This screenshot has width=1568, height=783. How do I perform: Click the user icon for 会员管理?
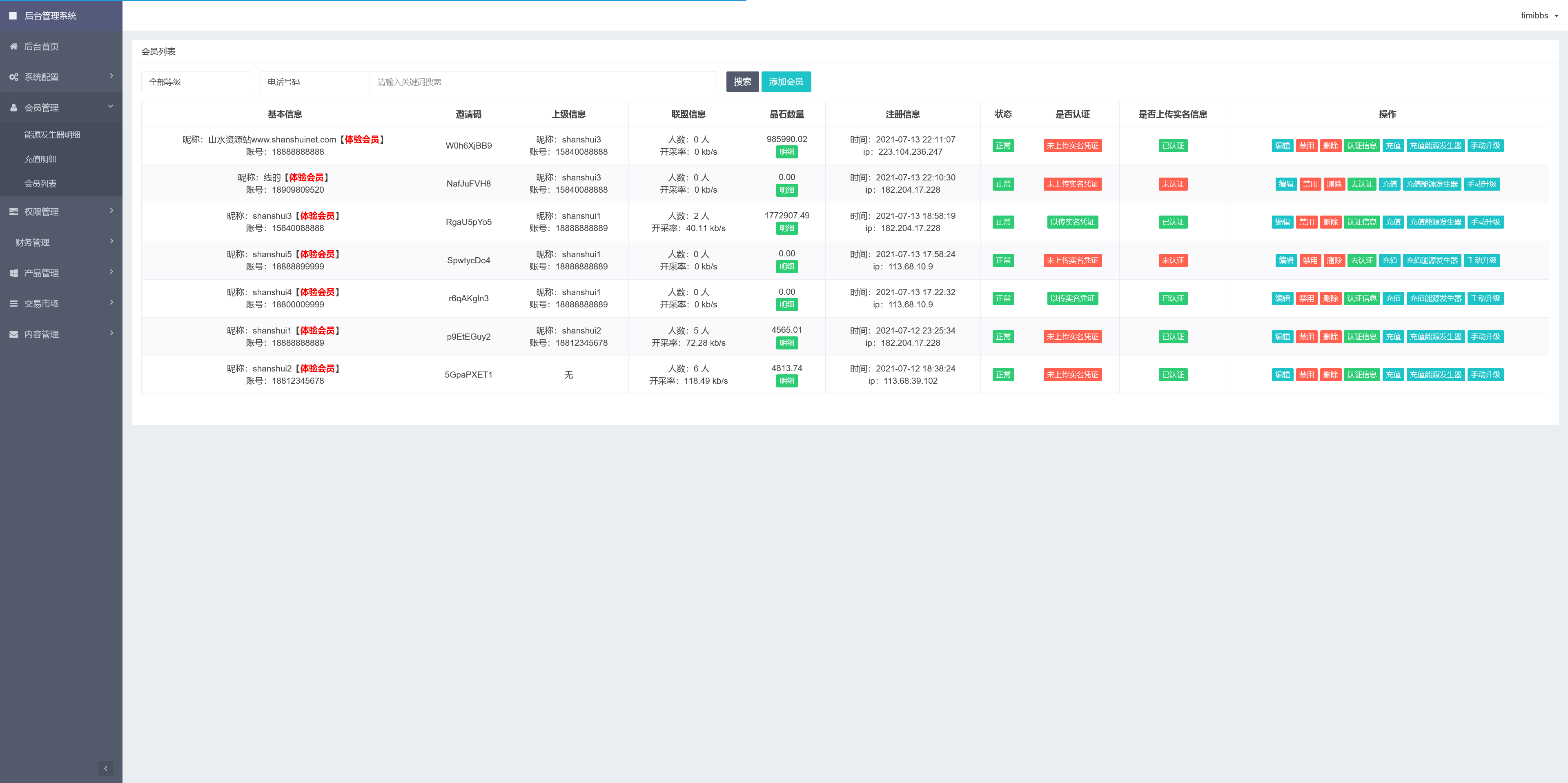click(13, 108)
